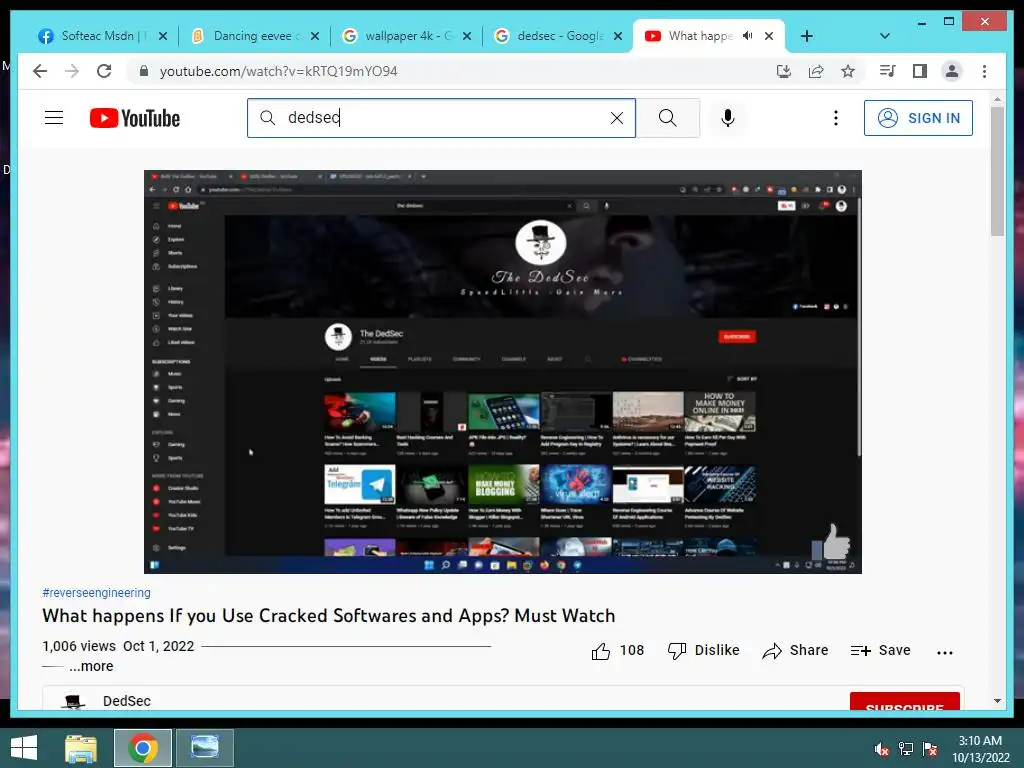The image size is (1024, 768).
Task: Clear the search text with the X icon
Action: (616, 118)
